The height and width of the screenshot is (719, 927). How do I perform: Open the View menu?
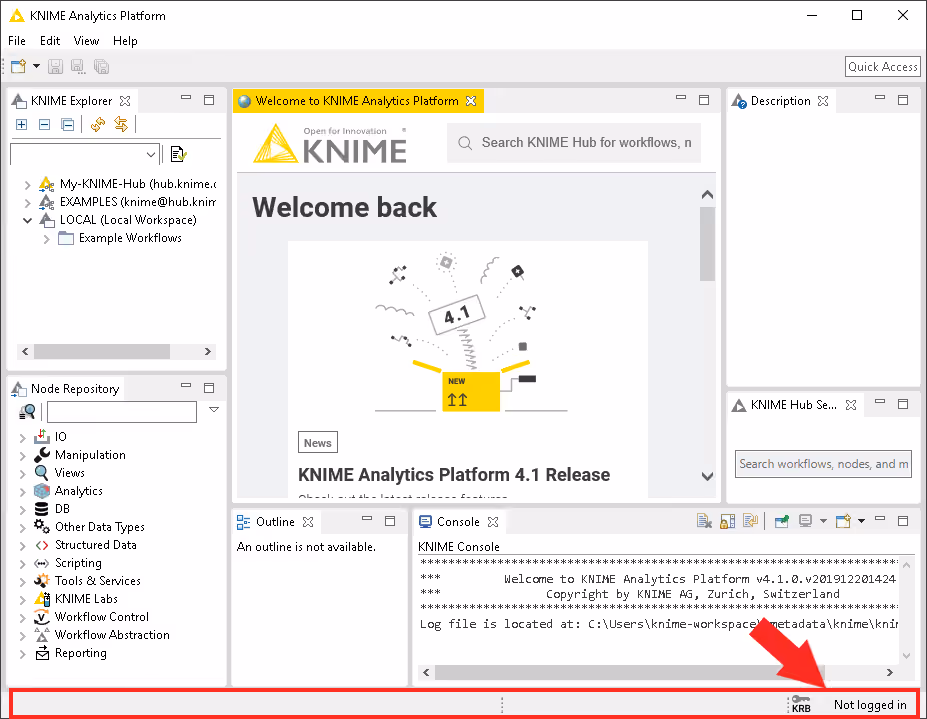coord(86,41)
